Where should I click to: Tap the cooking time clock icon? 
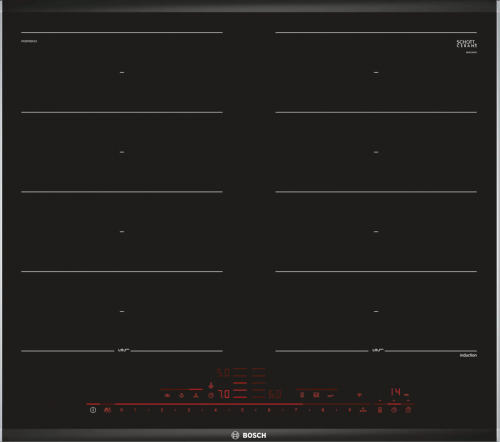tap(394, 410)
